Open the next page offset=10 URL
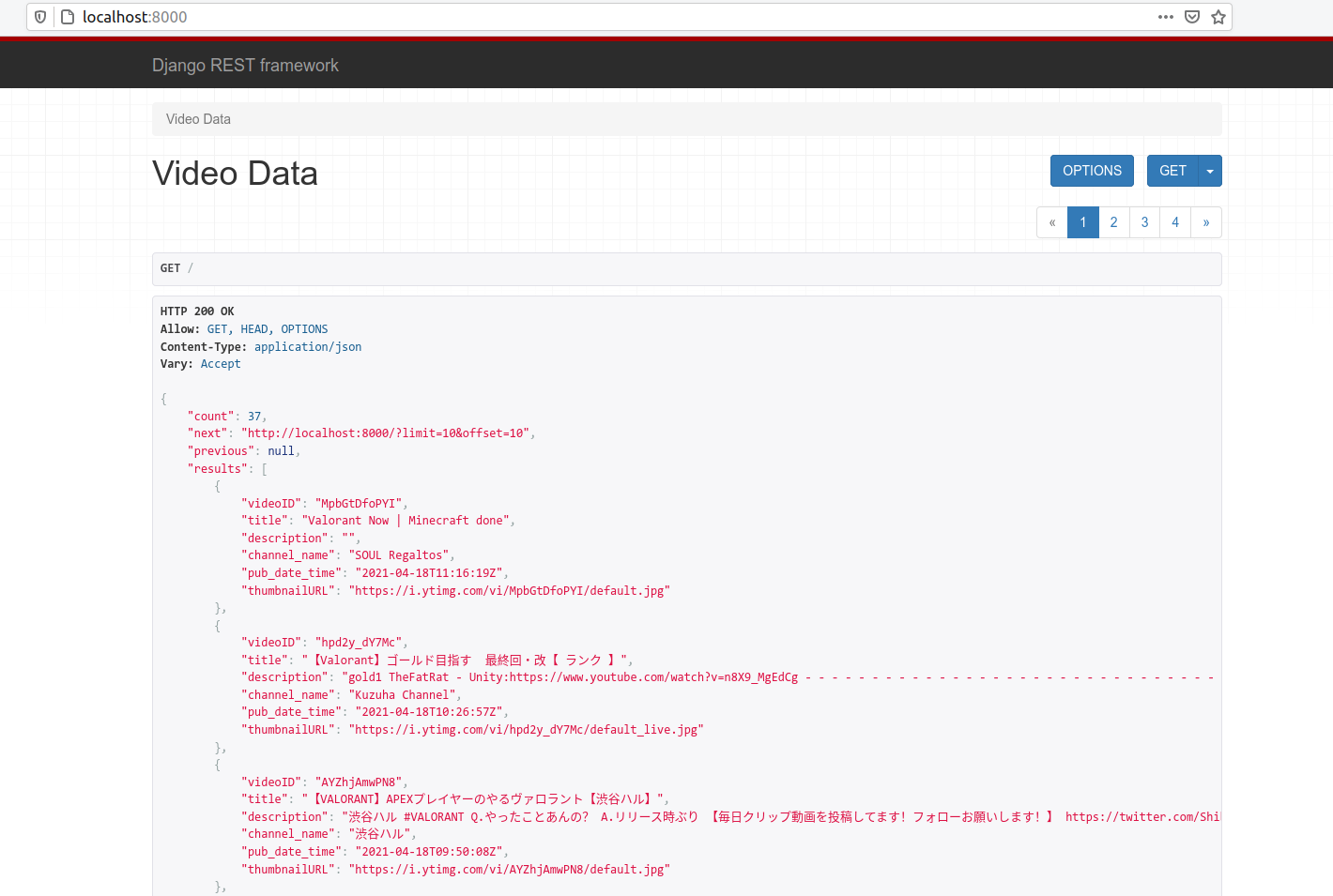The image size is (1333, 896). (385, 433)
